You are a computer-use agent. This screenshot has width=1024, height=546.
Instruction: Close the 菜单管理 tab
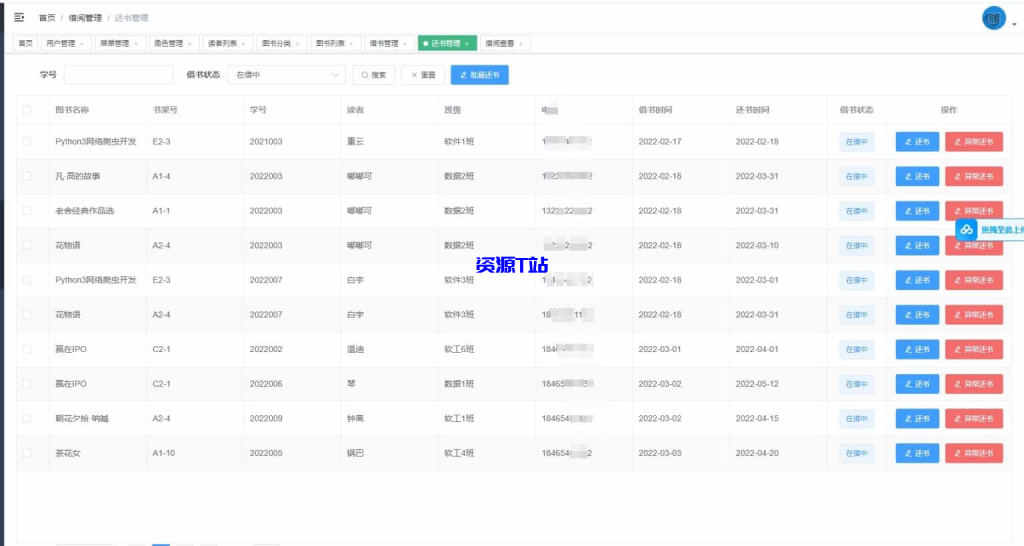pyautogui.click(x=136, y=44)
